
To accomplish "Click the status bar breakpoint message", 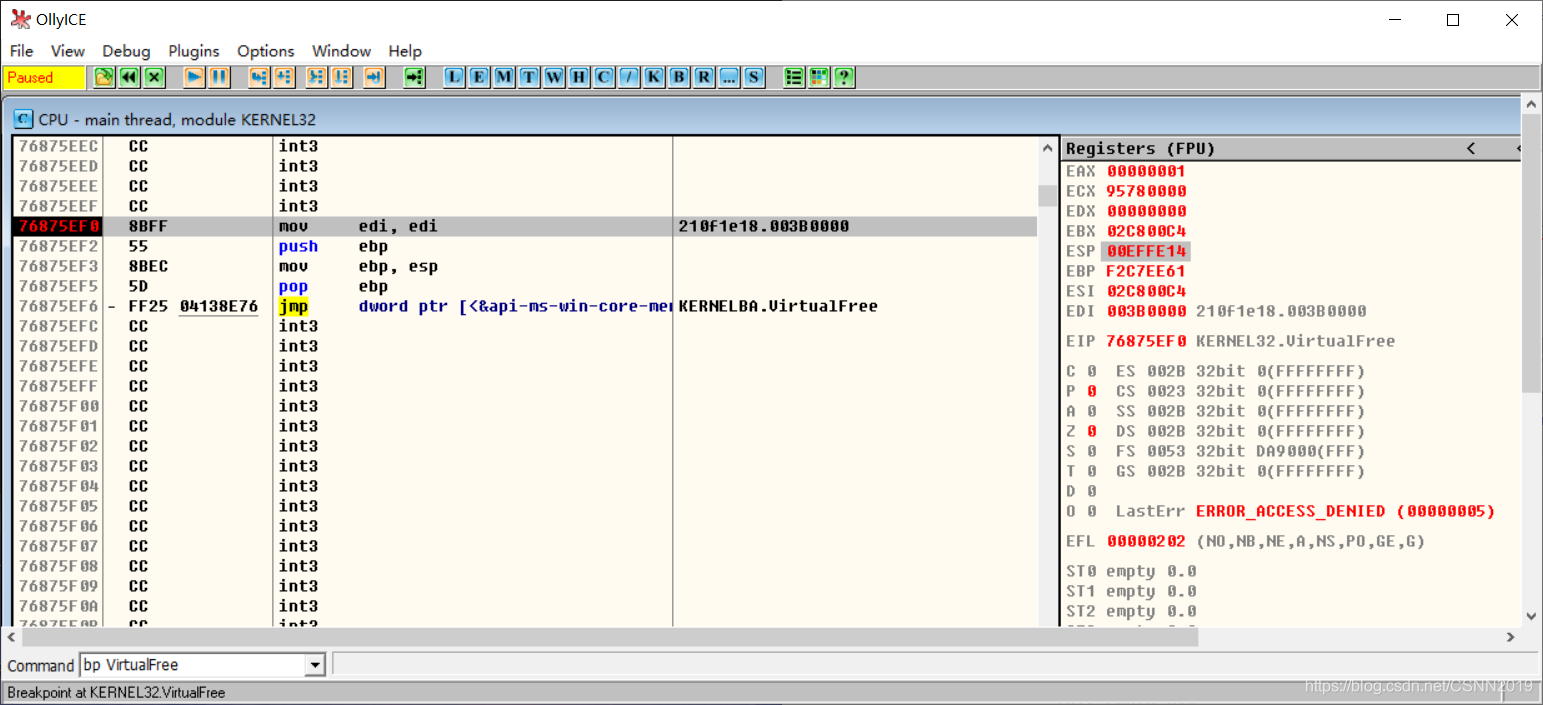I will click(116, 692).
